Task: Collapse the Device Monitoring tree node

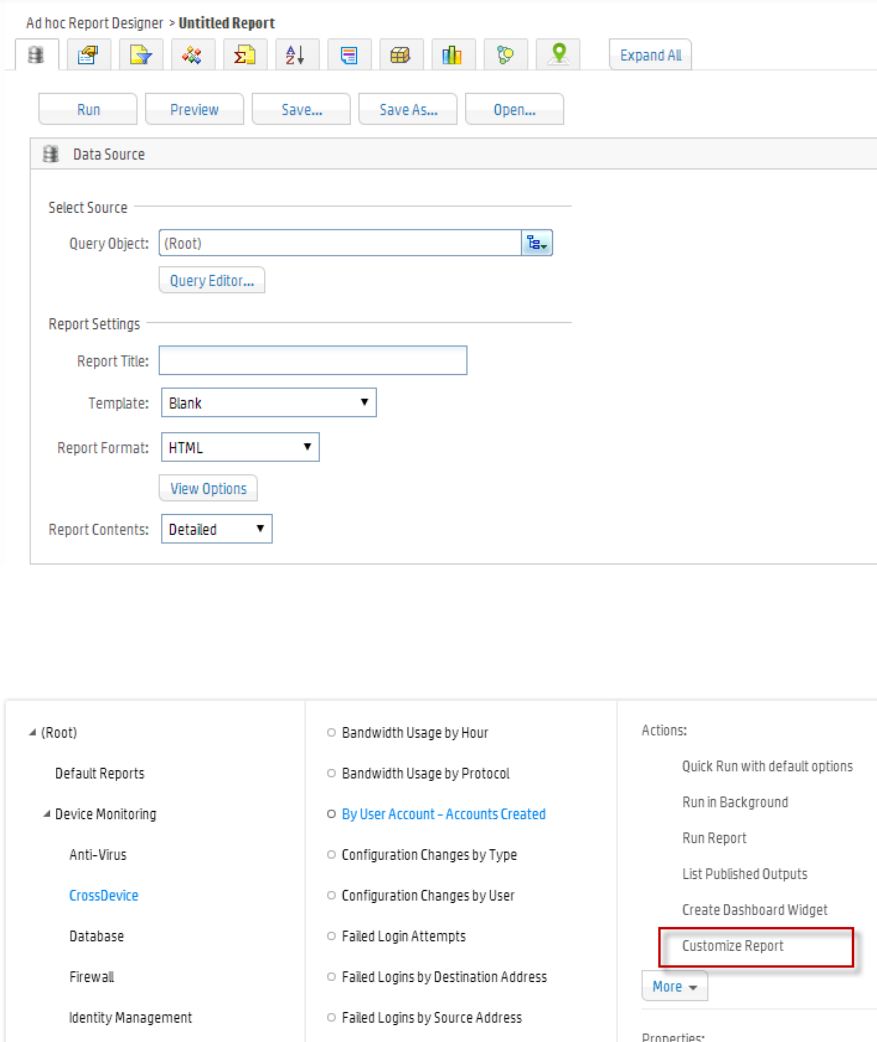Action: 47,814
